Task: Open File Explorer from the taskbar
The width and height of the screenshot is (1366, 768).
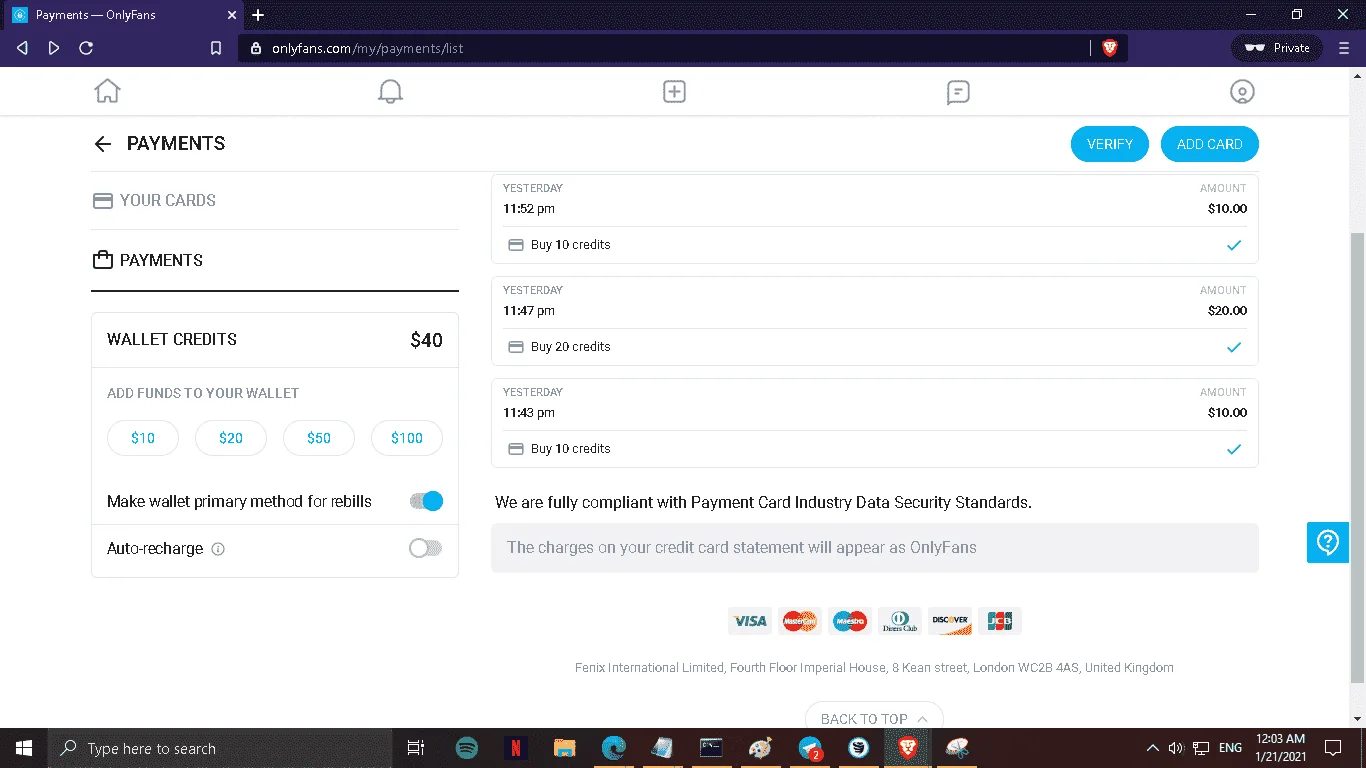Action: click(x=565, y=748)
